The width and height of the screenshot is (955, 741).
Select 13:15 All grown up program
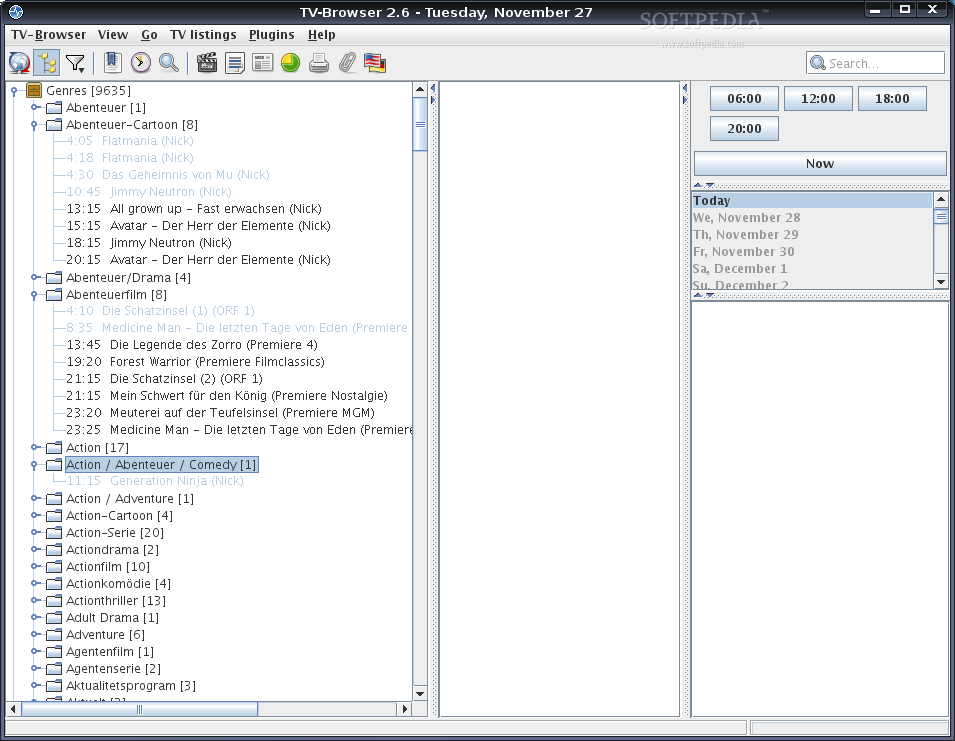(194, 209)
